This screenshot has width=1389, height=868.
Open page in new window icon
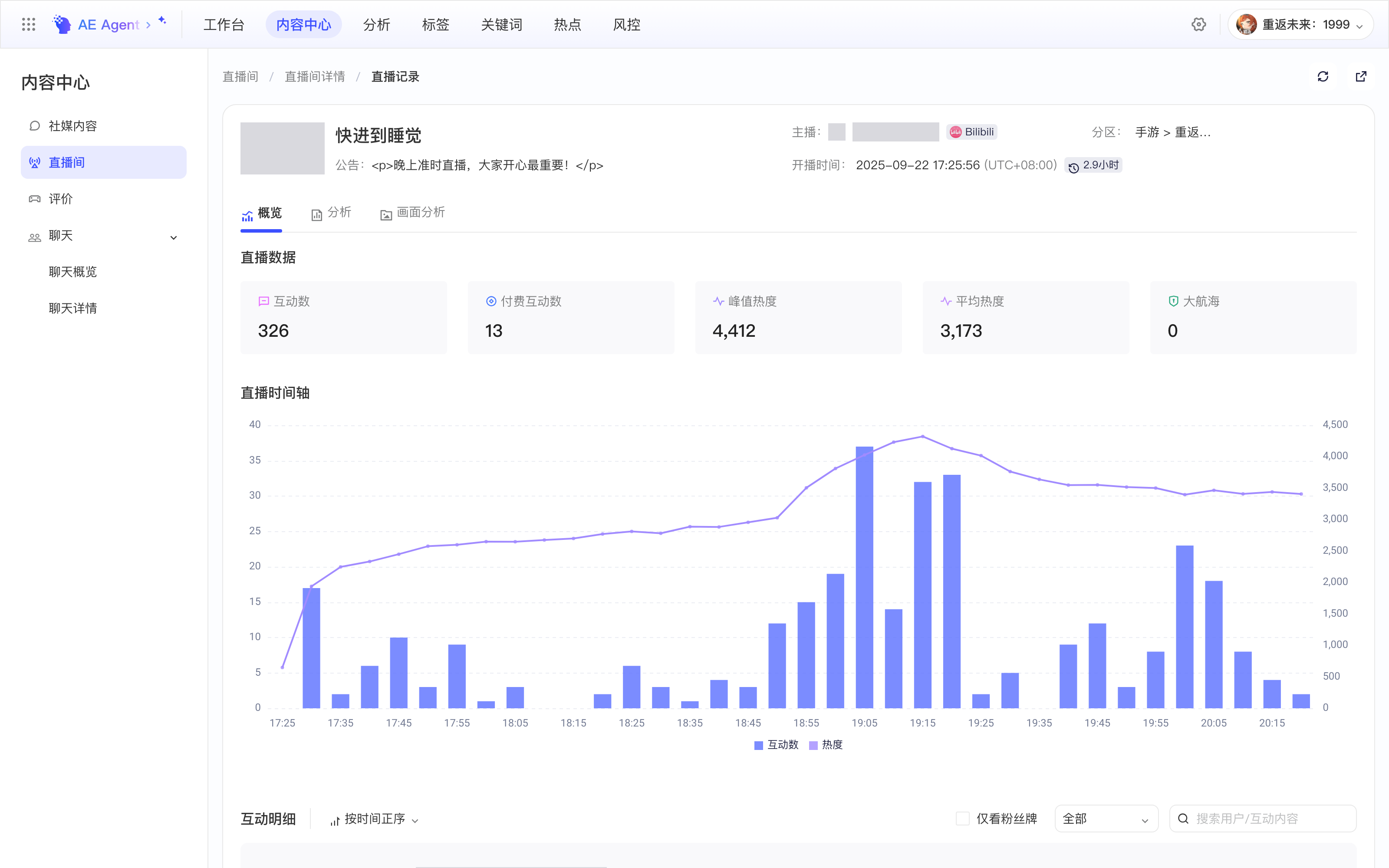tap(1361, 76)
